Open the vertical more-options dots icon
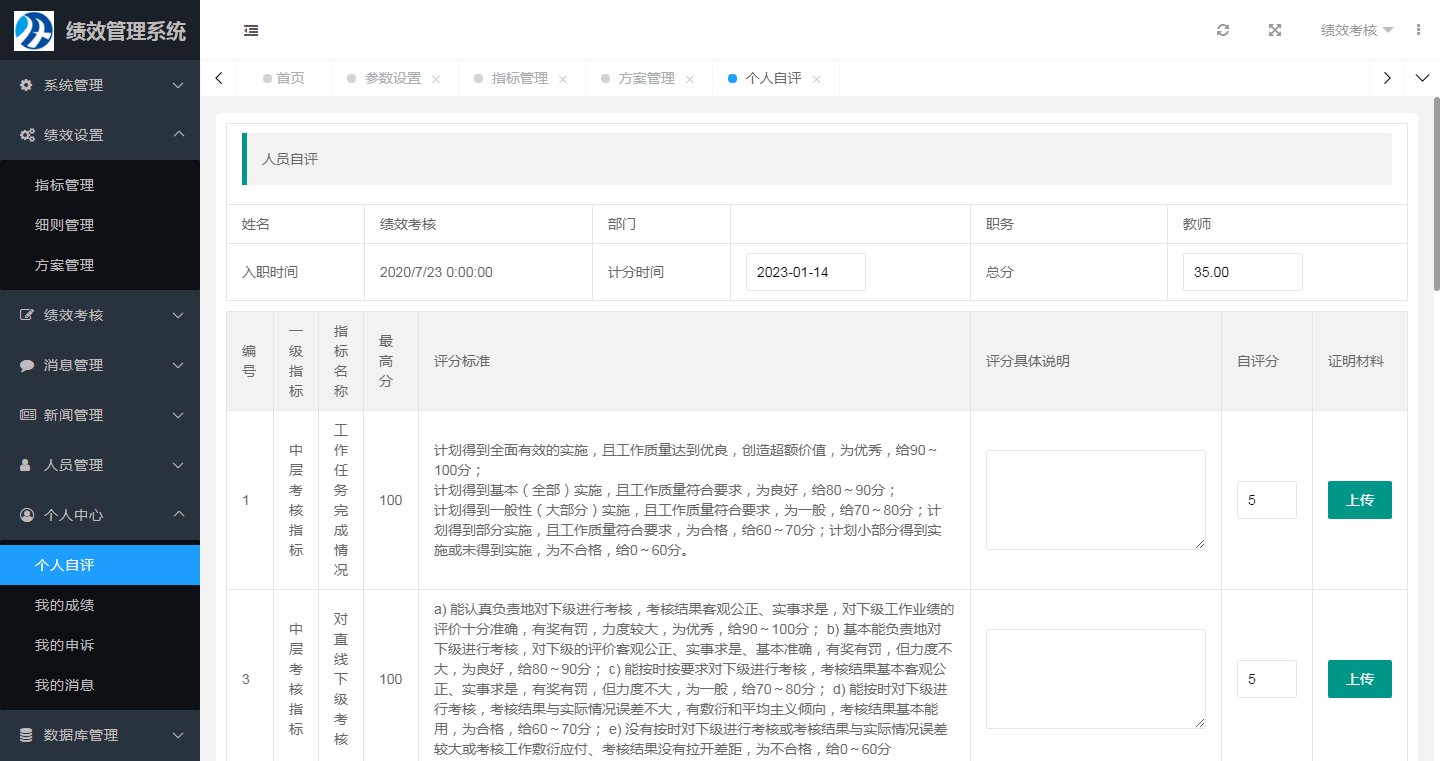The width and height of the screenshot is (1440, 761). coord(1418,30)
